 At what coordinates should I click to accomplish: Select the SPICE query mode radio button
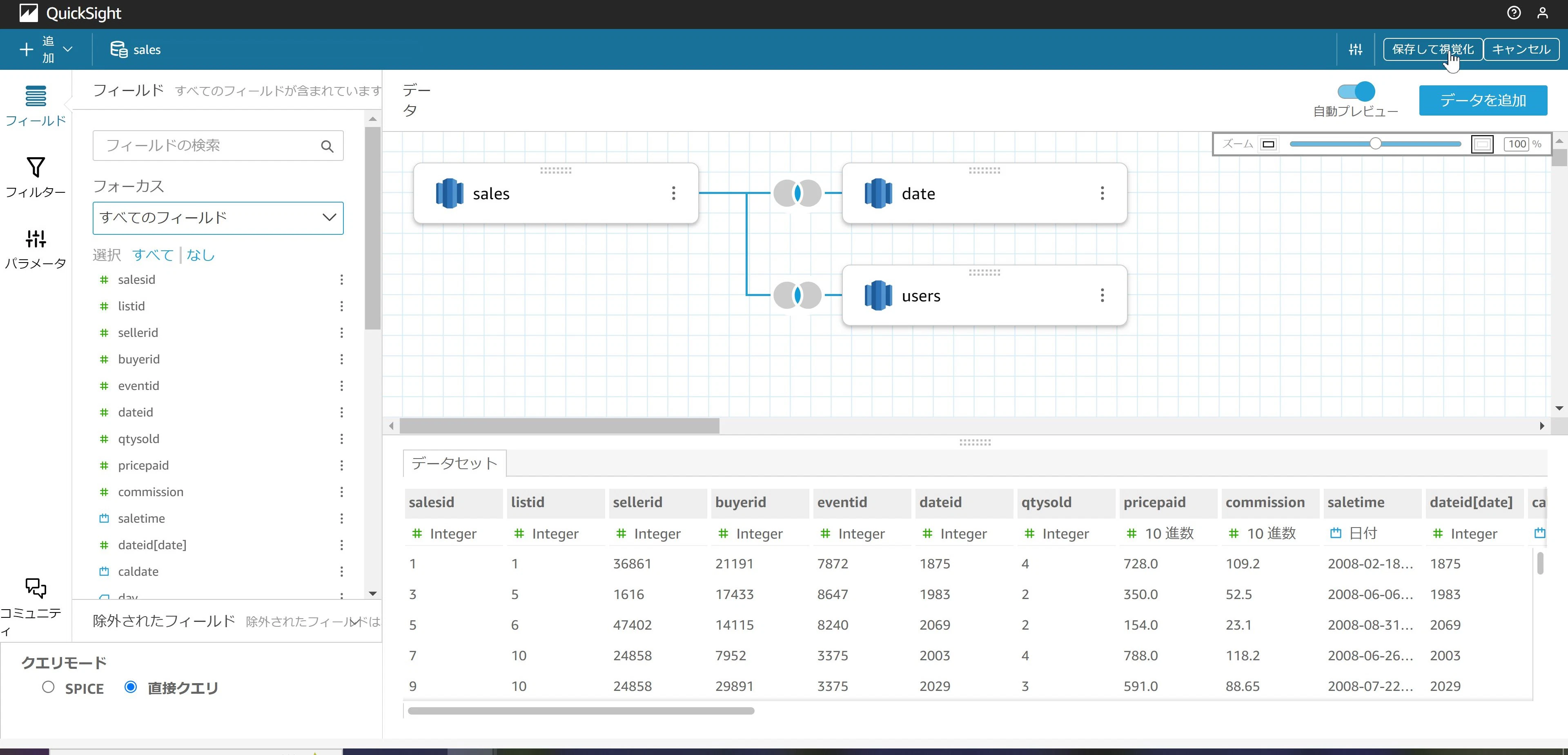tap(48, 687)
